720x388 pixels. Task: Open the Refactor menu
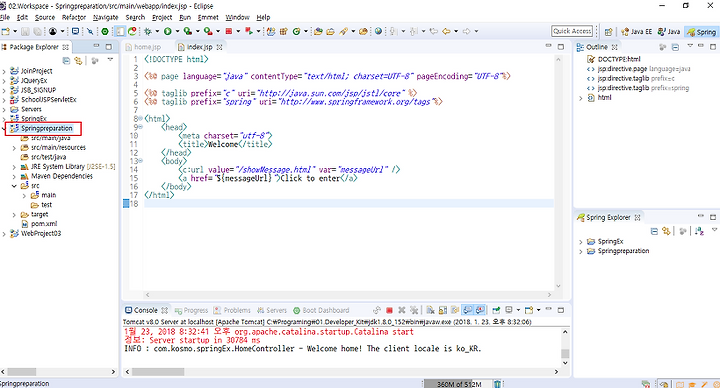coord(74,17)
